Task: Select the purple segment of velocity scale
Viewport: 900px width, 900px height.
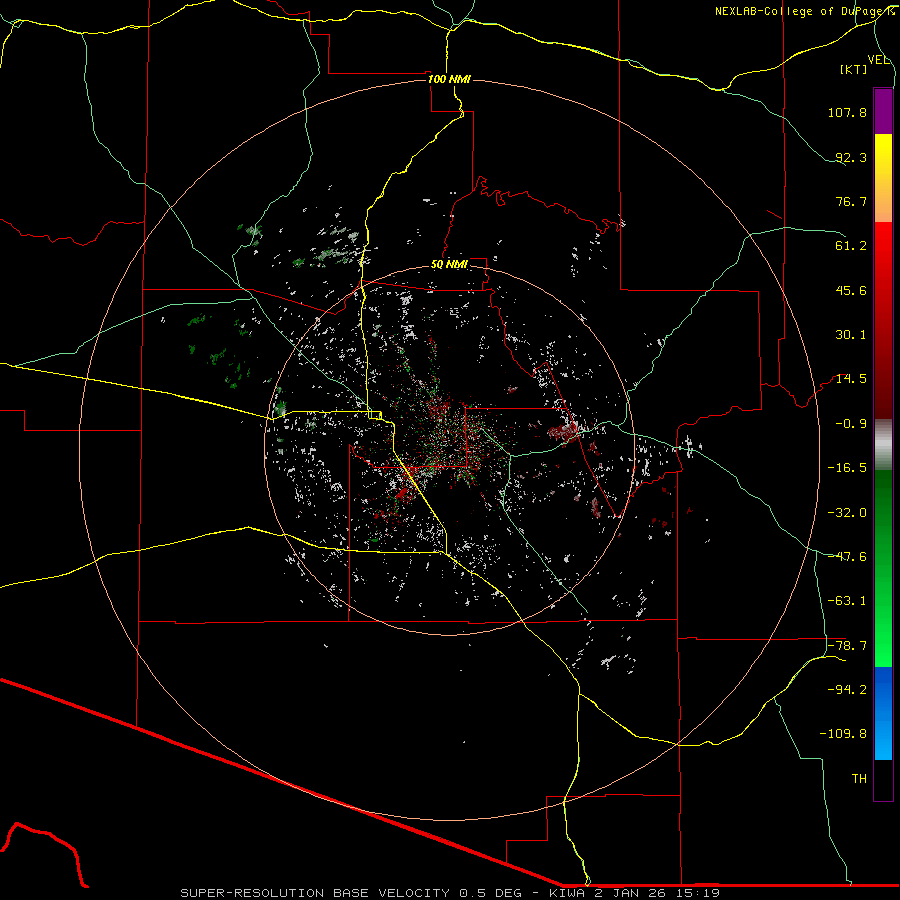Action: (x=883, y=111)
